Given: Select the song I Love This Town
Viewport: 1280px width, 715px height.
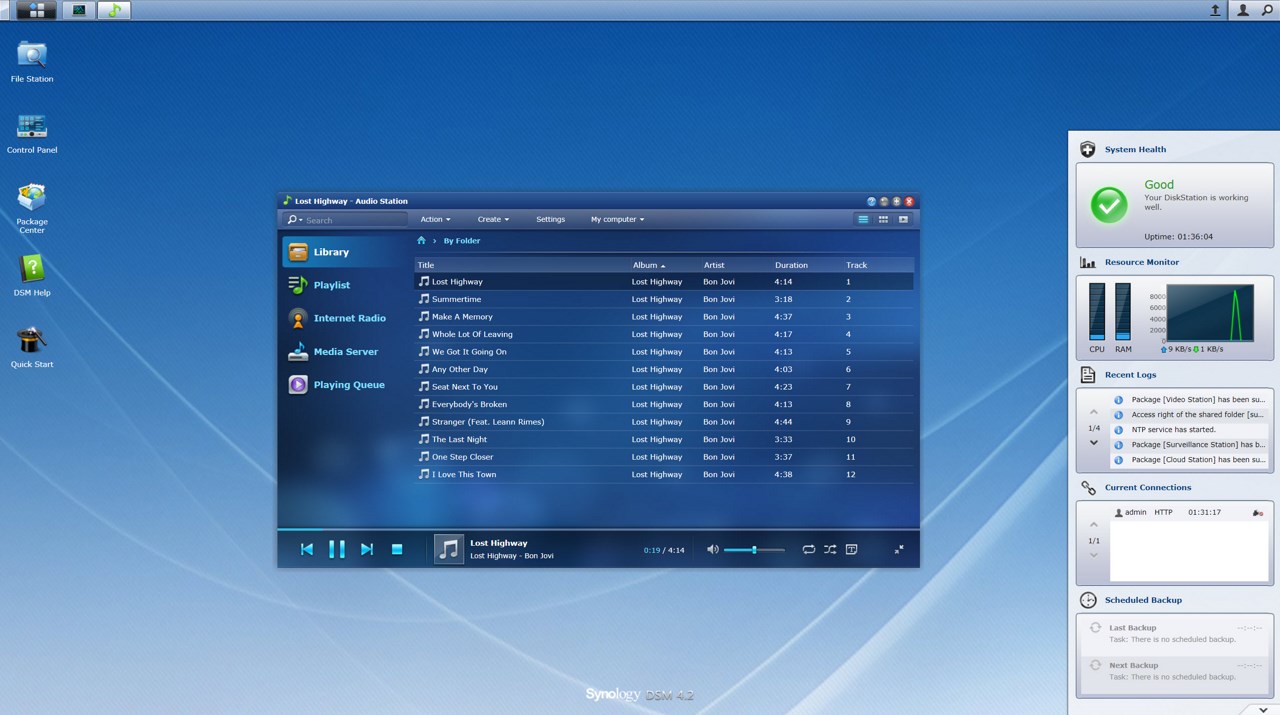Looking at the screenshot, I should (x=664, y=474).
